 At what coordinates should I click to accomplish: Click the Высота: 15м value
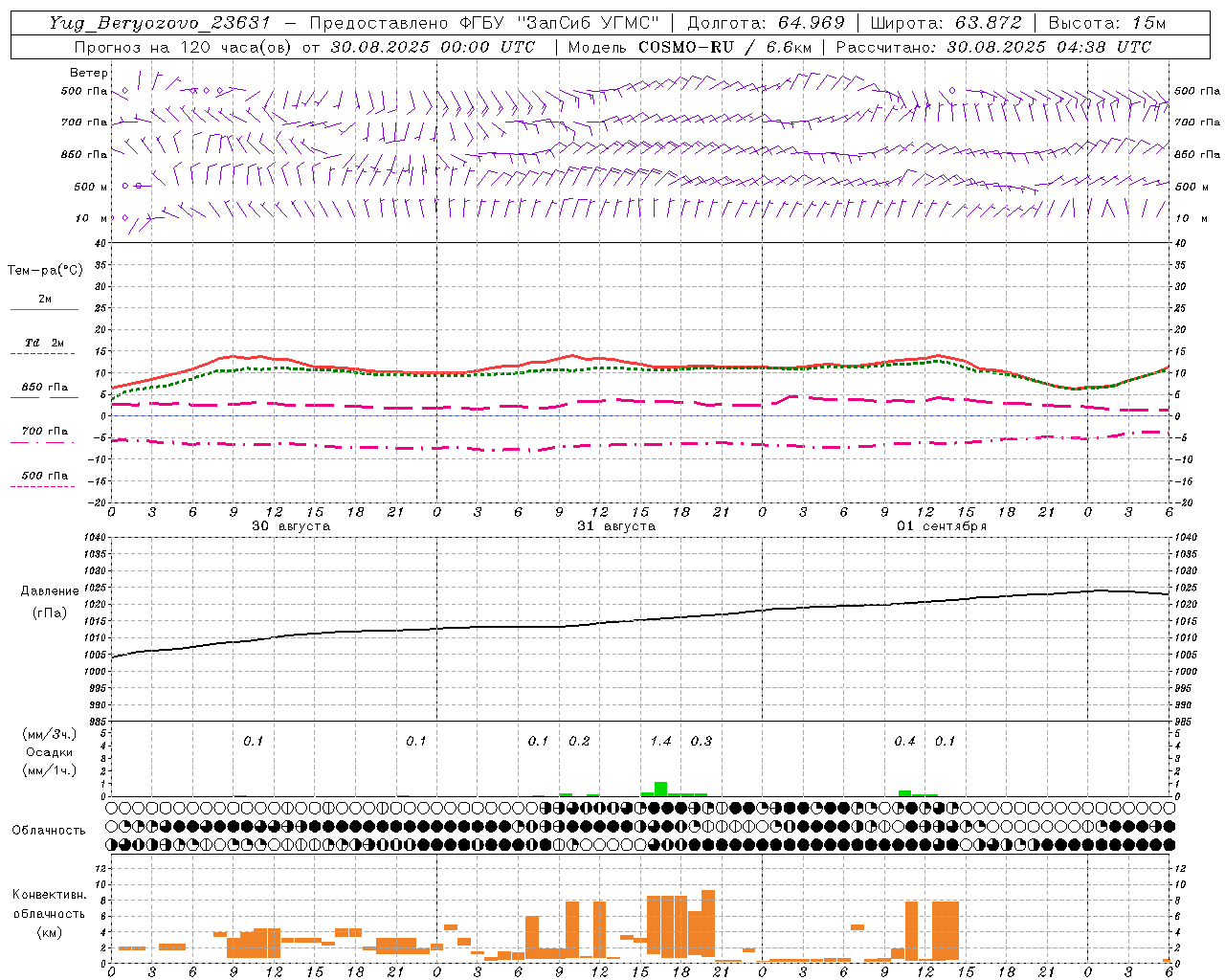(1107, 23)
